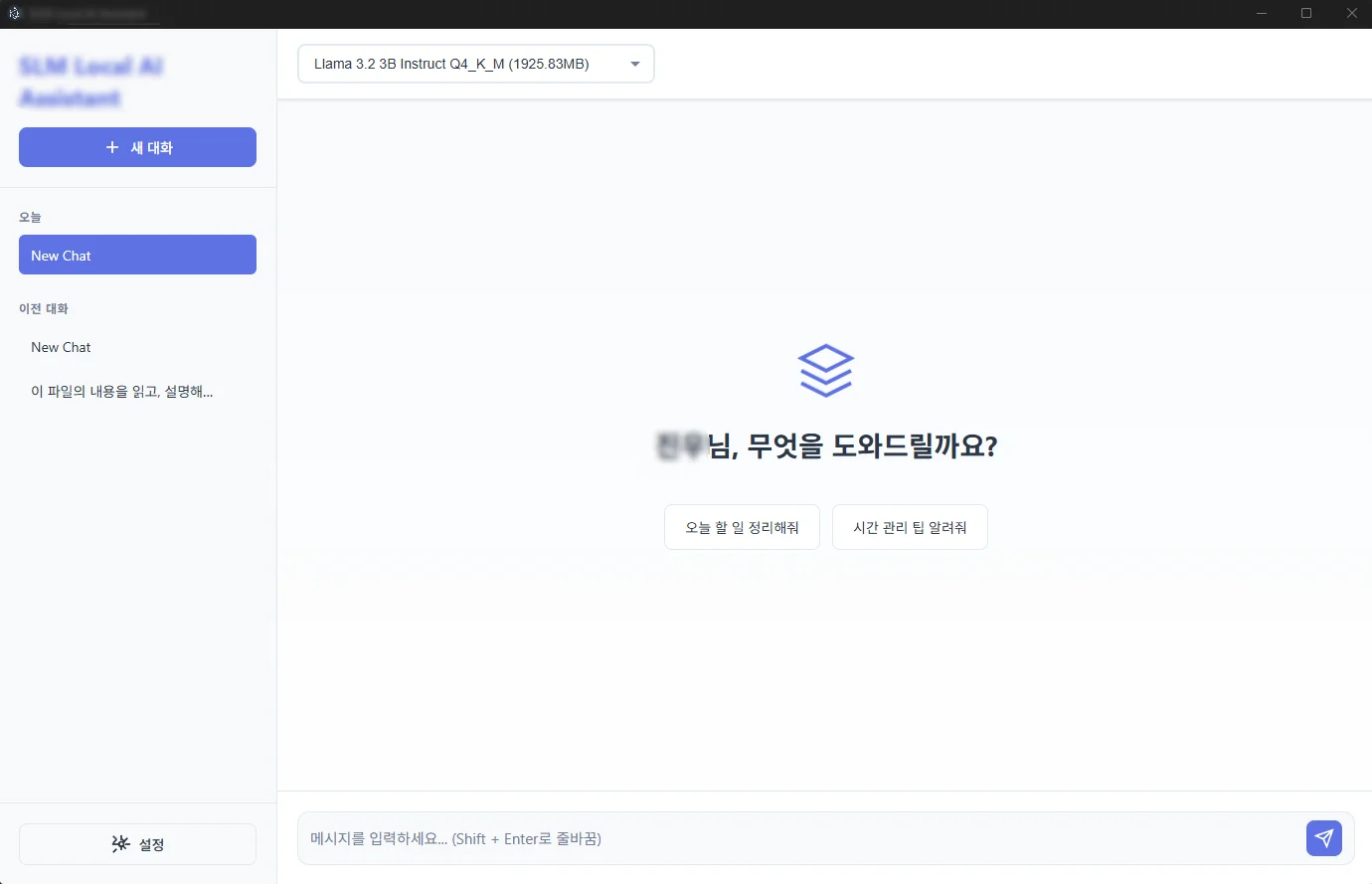Click the settings gear icon in the sidebar

pos(119,843)
